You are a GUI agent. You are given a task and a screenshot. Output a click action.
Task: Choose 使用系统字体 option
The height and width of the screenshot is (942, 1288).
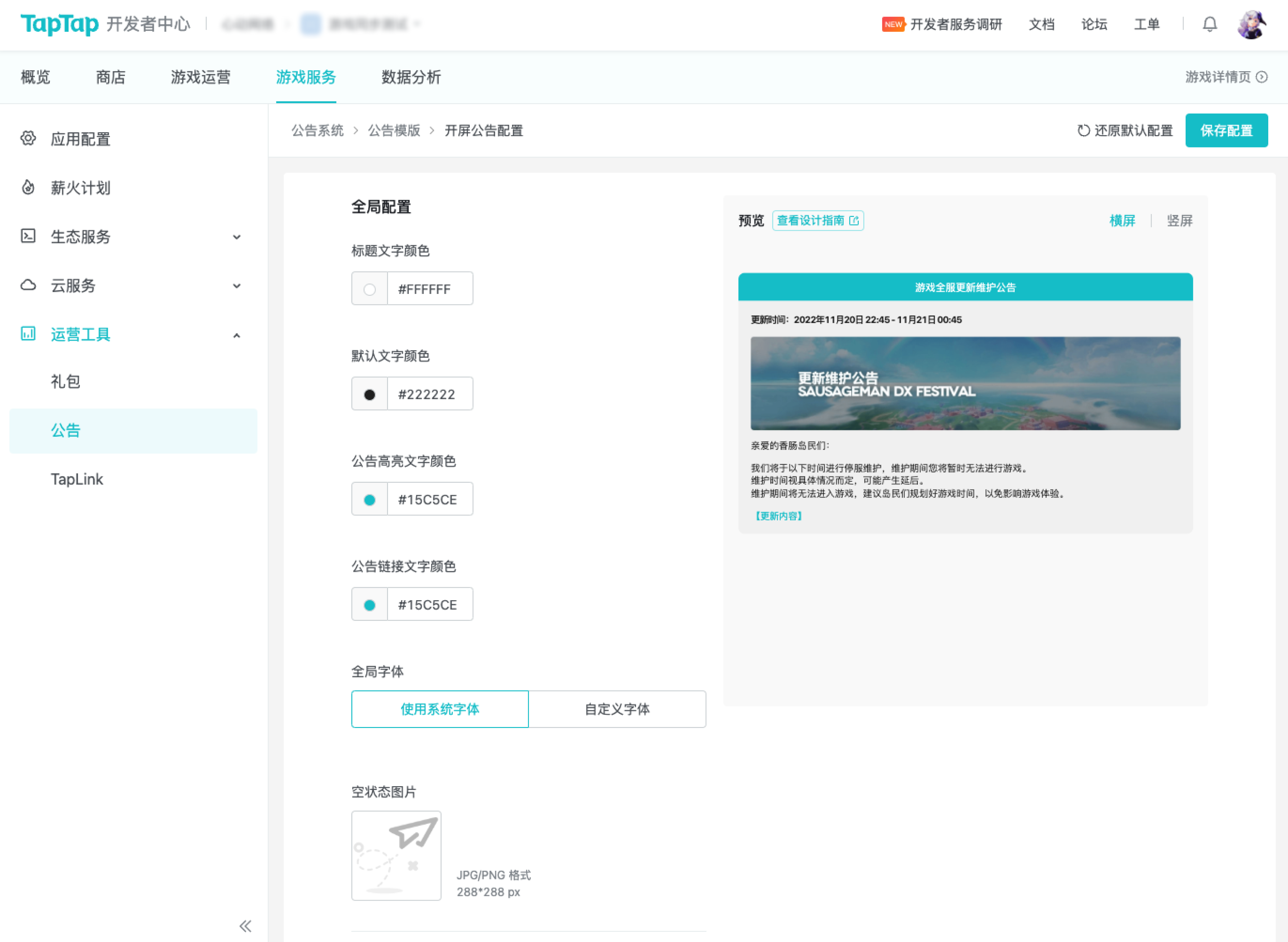click(x=440, y=709)
